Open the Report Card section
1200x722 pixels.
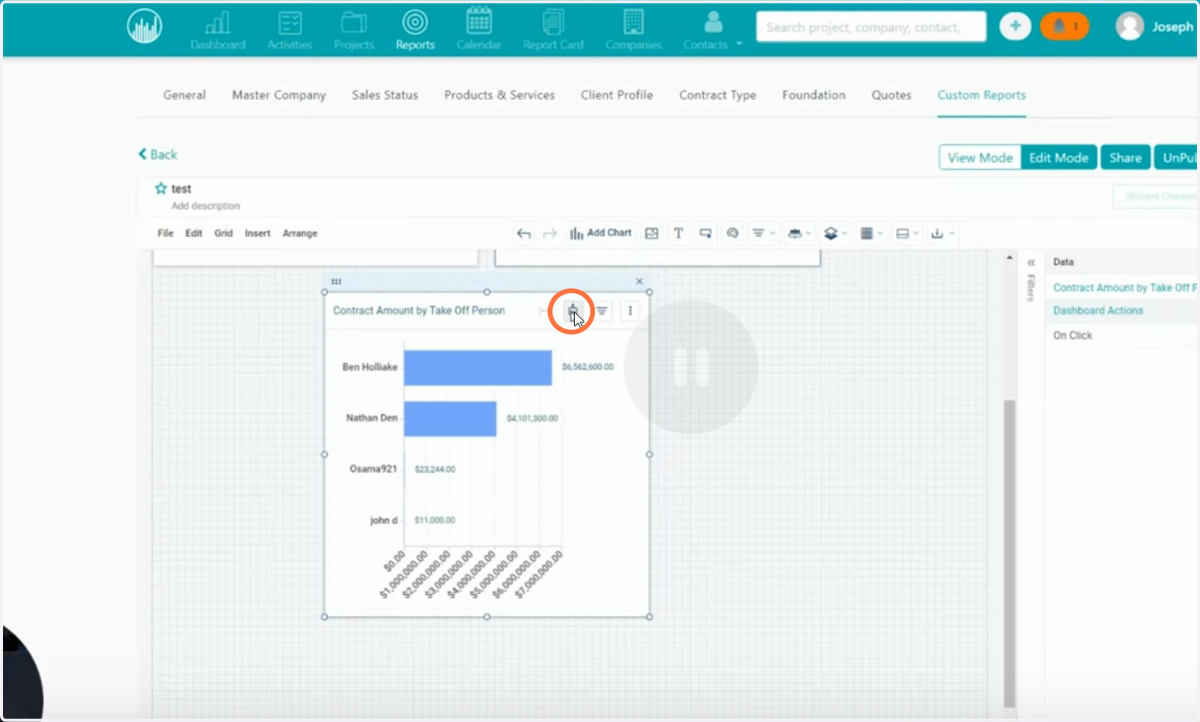tap(553, 29)
